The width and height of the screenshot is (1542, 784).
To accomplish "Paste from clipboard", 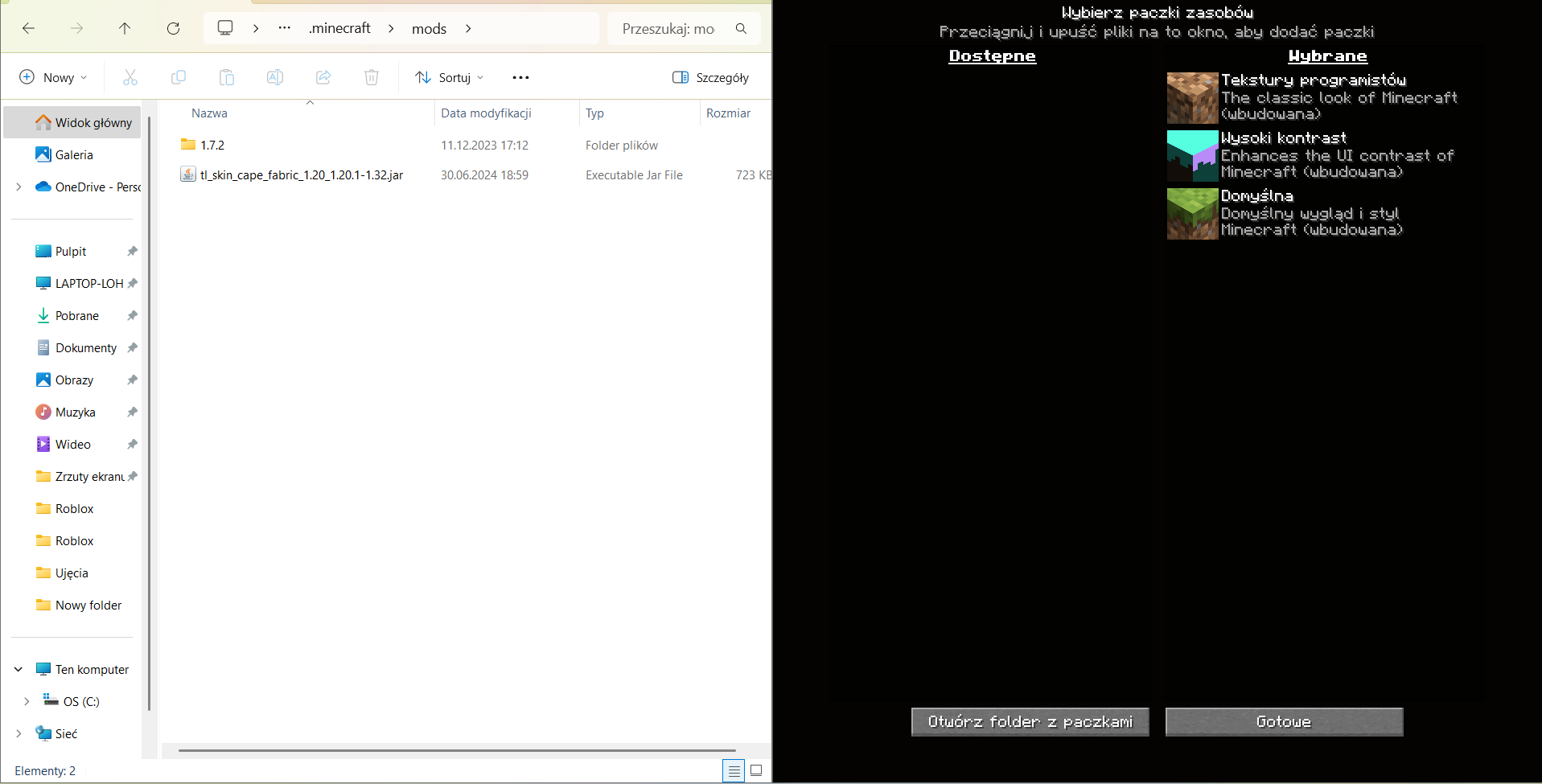I will pos(227,77).
